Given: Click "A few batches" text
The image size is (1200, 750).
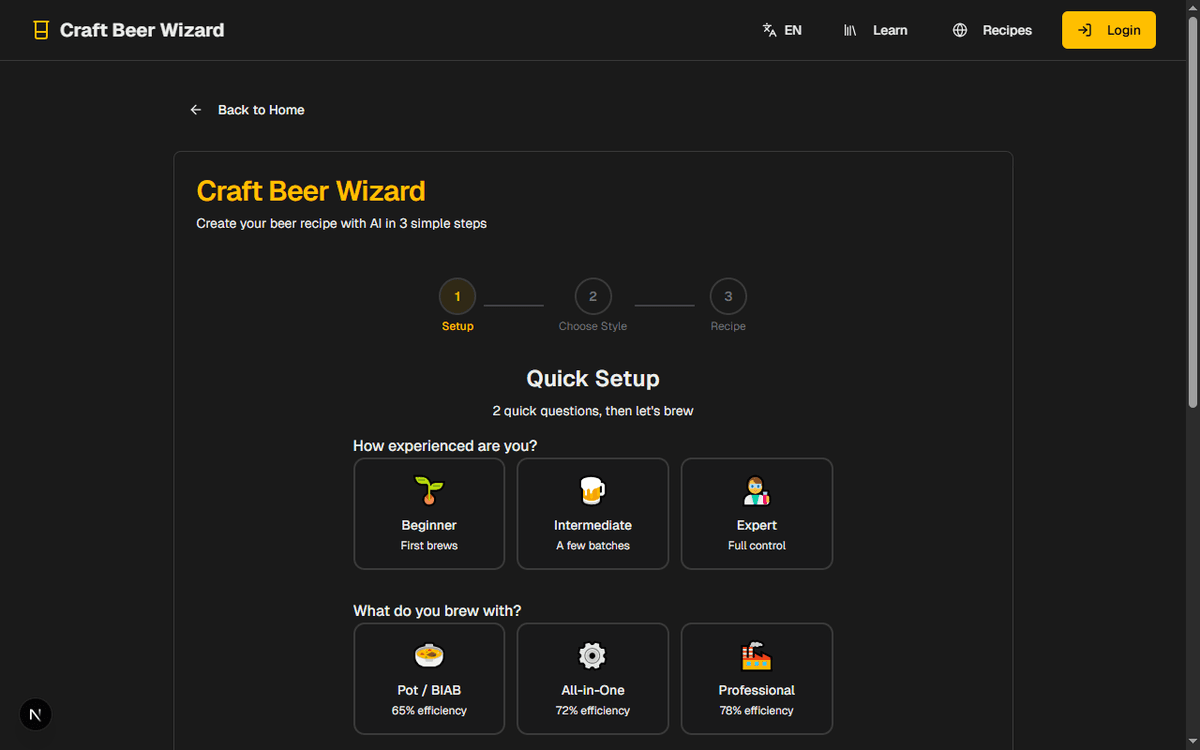Looking at the screenshot, I should tap(593, 546).
